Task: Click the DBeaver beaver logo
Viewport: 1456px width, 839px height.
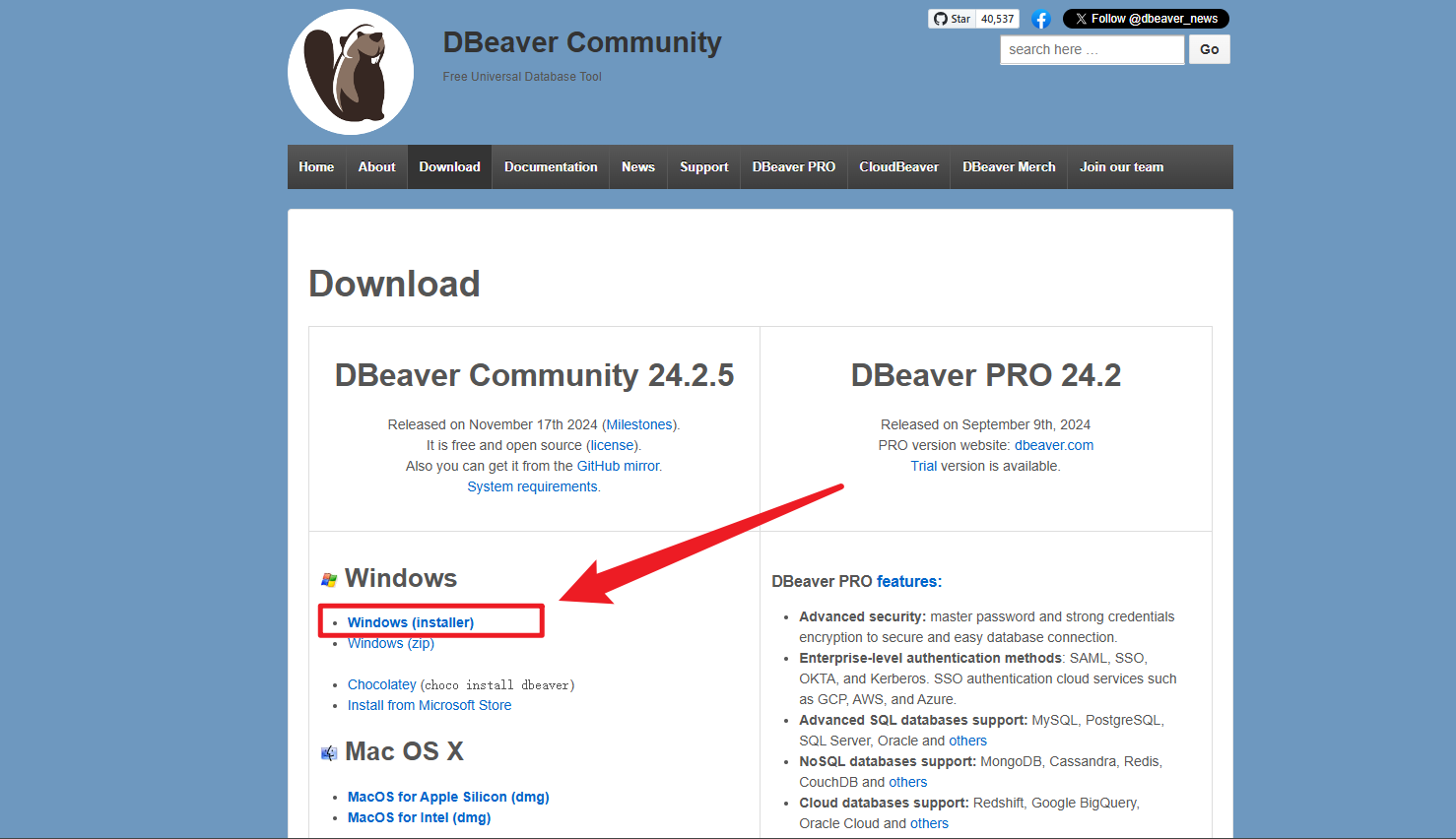Action: pos(351,72)
